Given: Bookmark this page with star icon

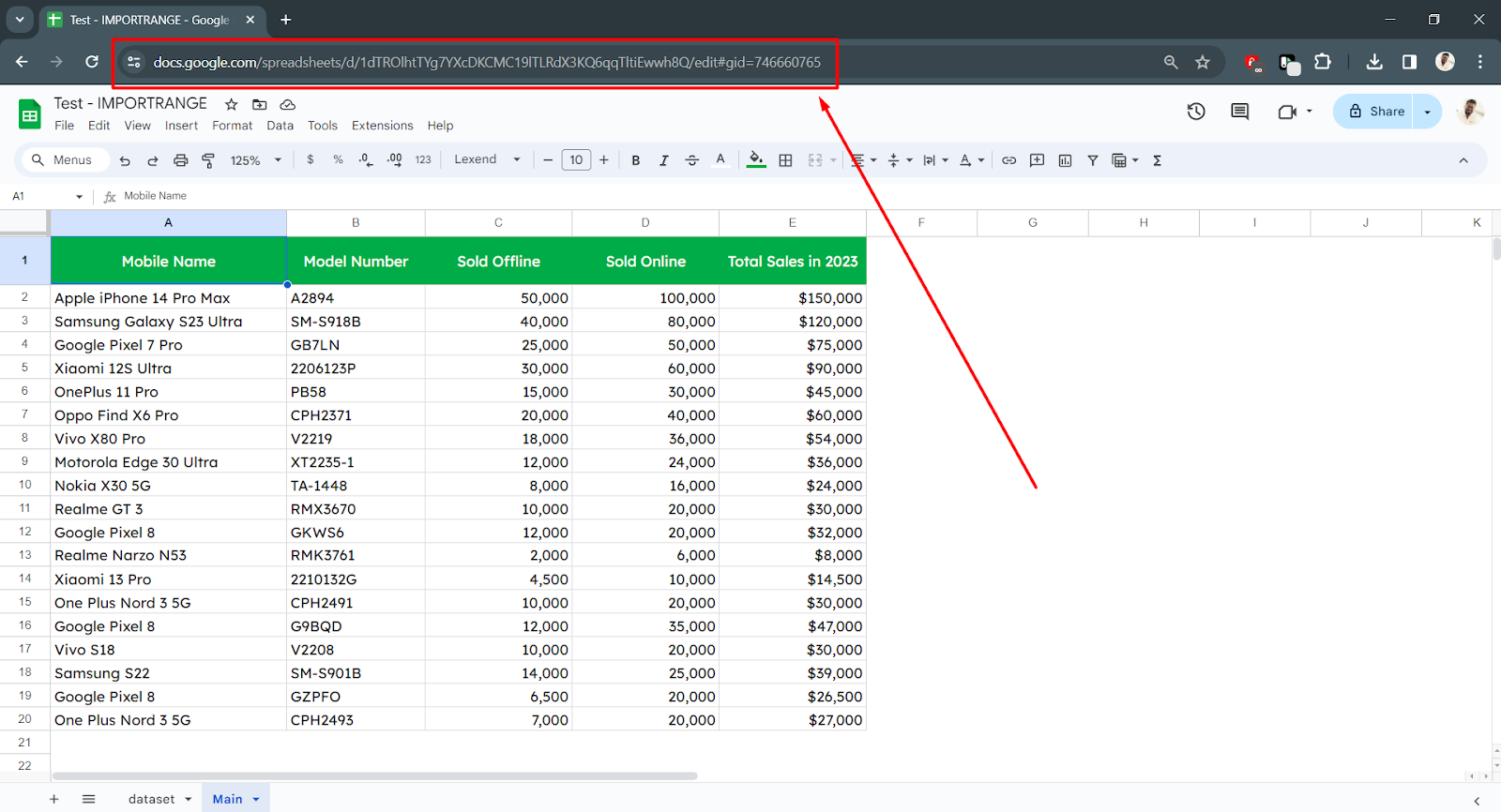Looking at the screenshot, I should (1203, 62).
